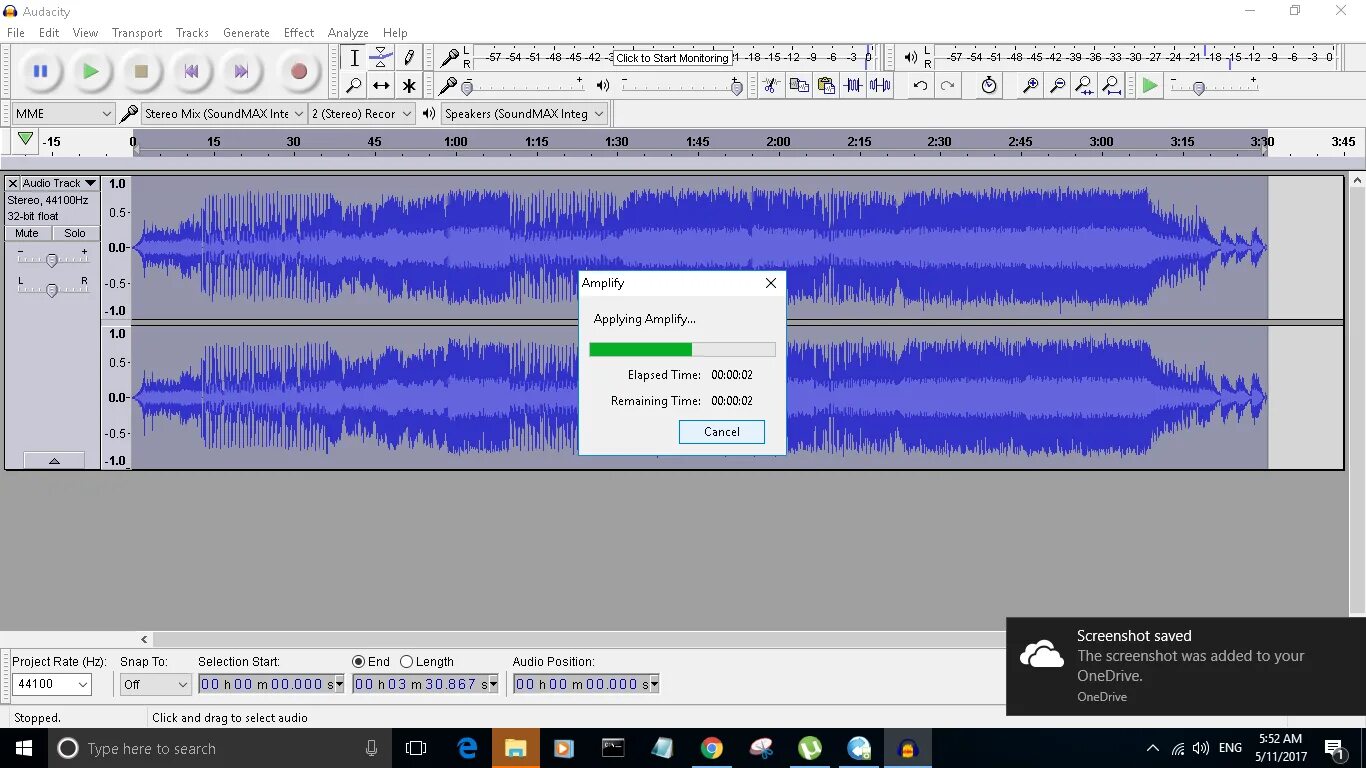Screen dimensions: 1366x768
Task: Close the Audio Track with X button
Action: (x=13, y=183)
